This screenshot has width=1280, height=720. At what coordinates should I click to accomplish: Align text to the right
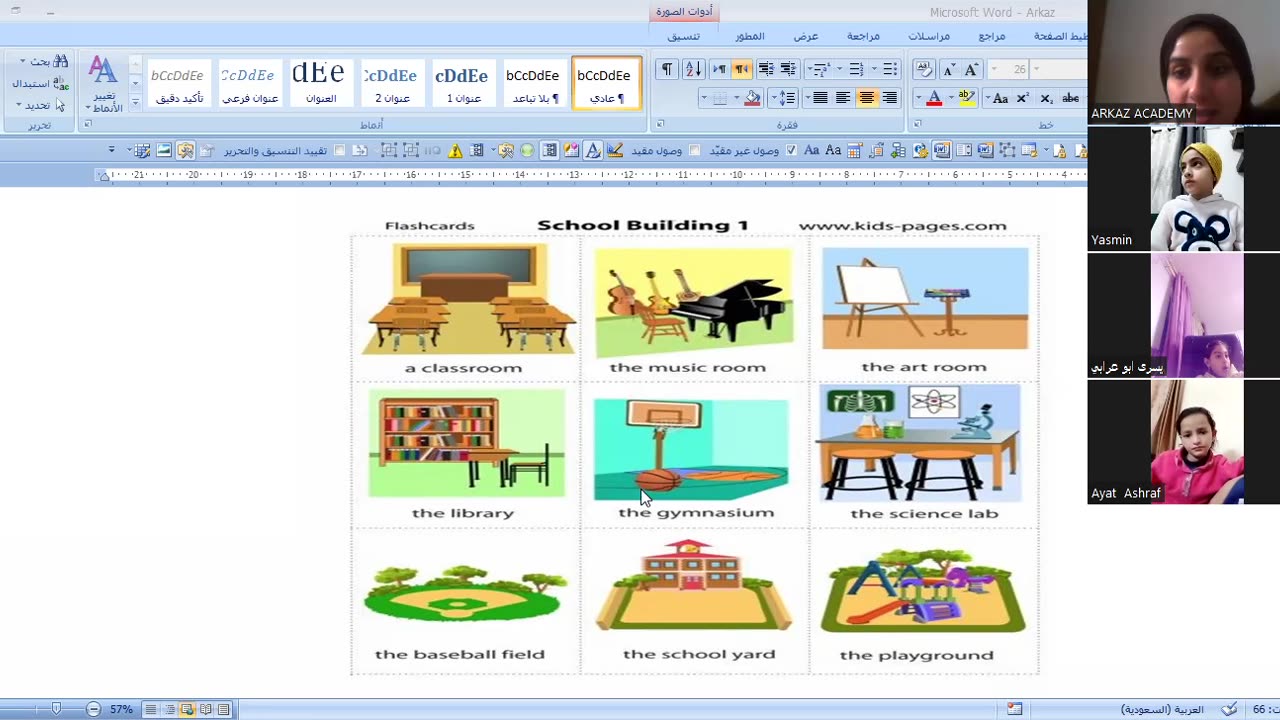point(889,98)
